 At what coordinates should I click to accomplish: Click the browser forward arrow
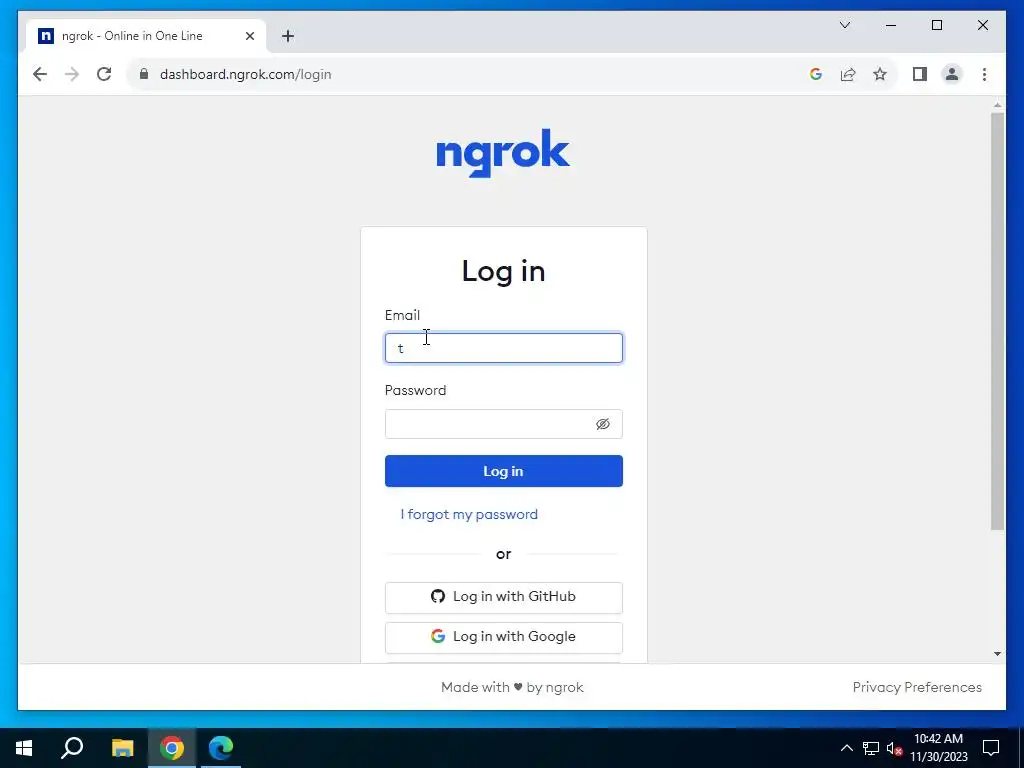[x=72, y=74]
